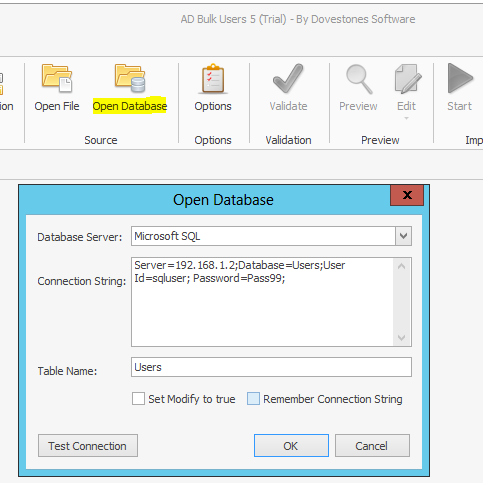Open the Options clipboard icon
Image resolution: width=483 pixels, height=483 pixels.
(x=213, y=79)
